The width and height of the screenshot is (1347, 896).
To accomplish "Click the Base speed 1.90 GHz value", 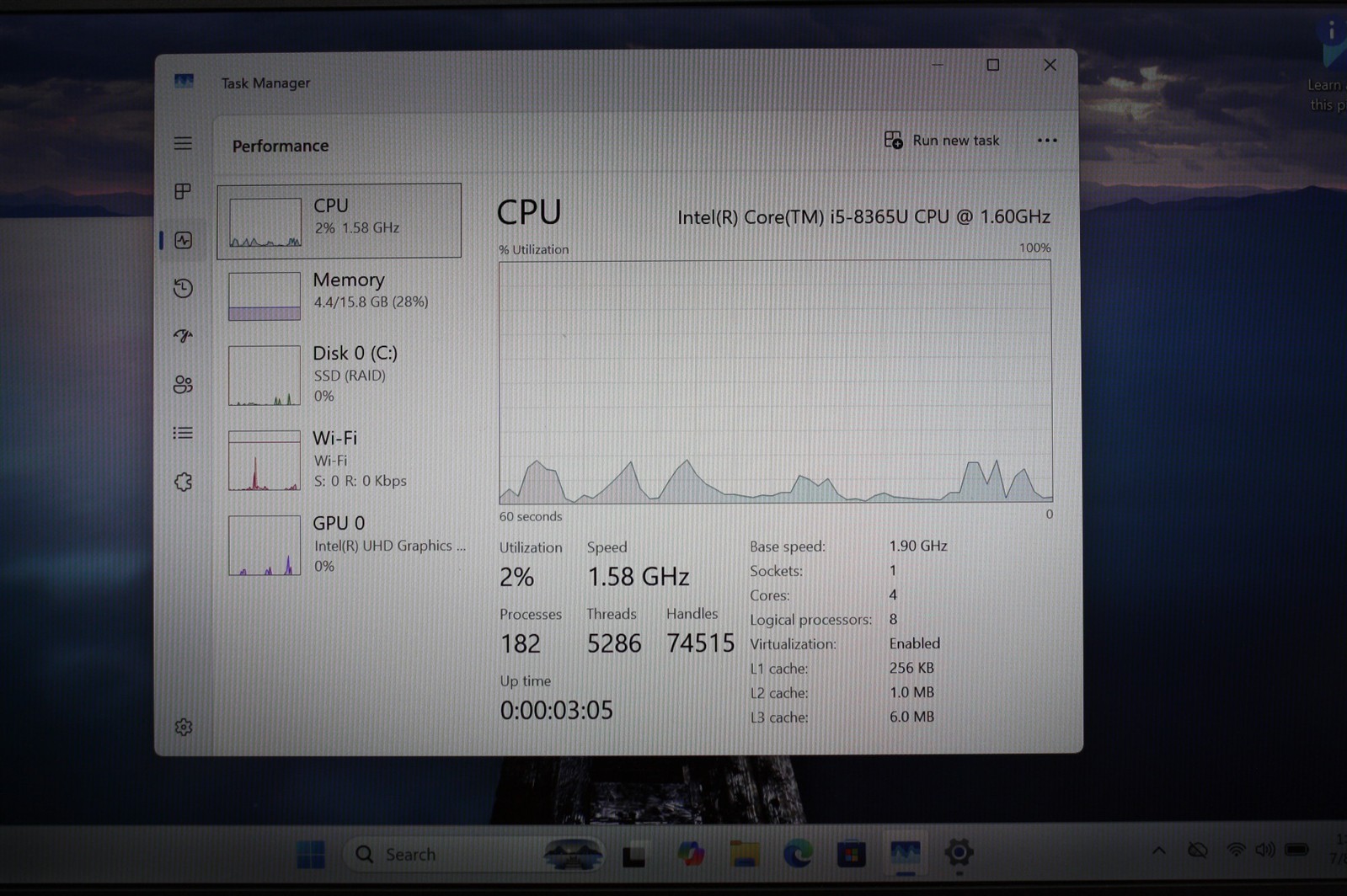I will pos(917,546).
